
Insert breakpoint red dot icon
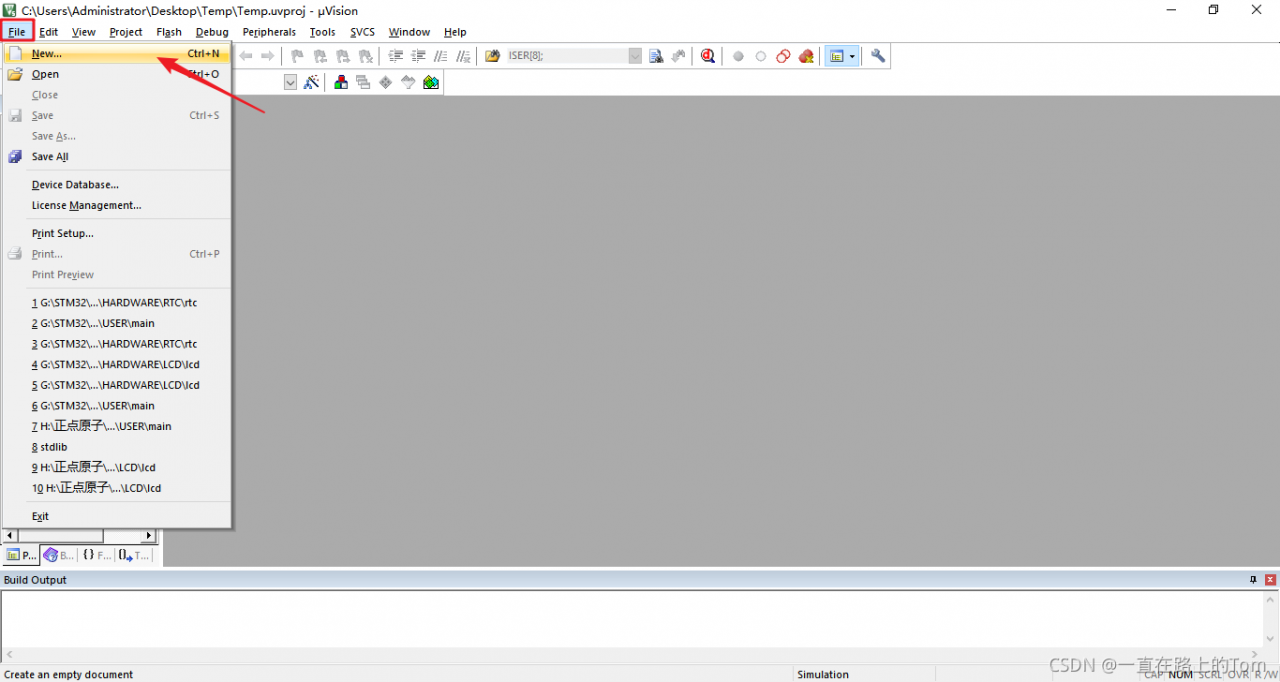[738, 56]
